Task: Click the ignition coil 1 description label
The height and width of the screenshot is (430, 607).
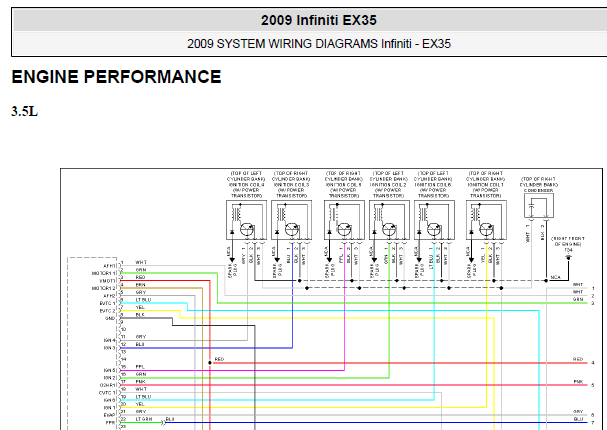Action: pyautogui.click(x=486, y=185)
